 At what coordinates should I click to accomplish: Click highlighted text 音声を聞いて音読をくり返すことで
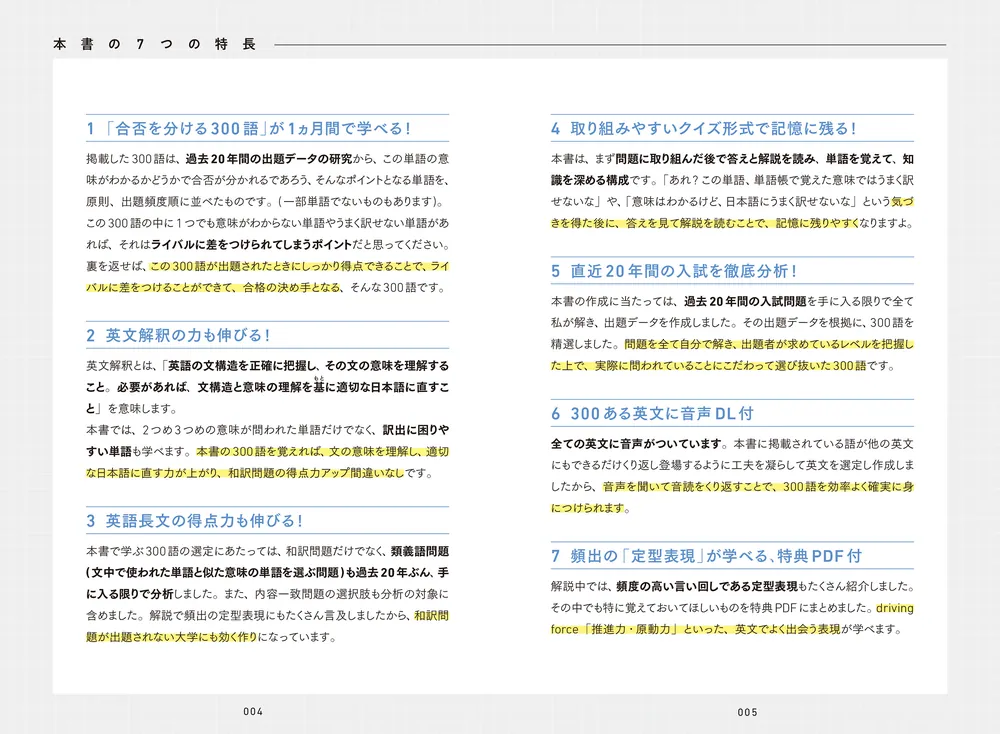tap(688, 487)
